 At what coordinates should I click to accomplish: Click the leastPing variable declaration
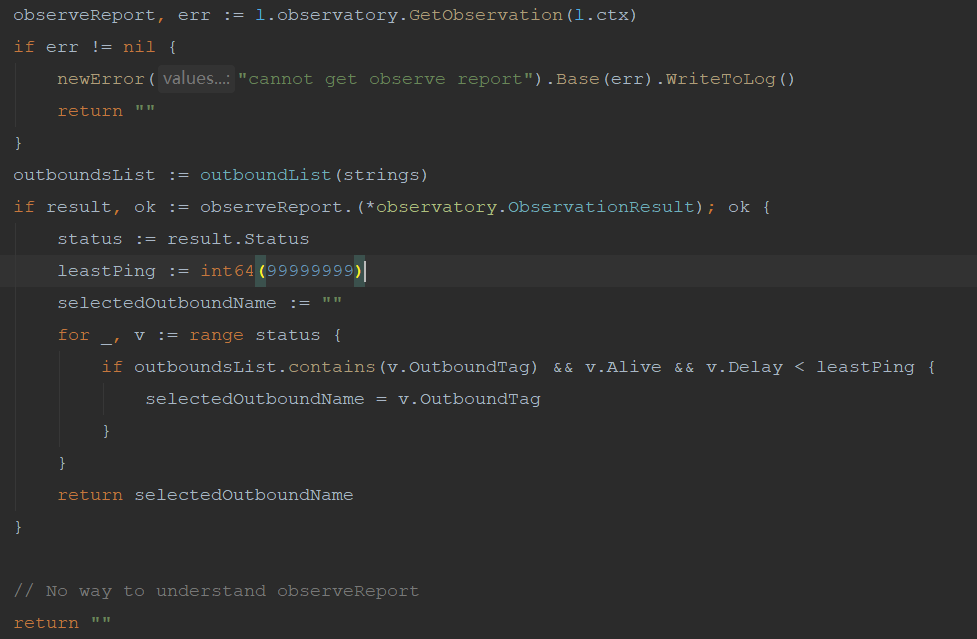coord(107,271)
